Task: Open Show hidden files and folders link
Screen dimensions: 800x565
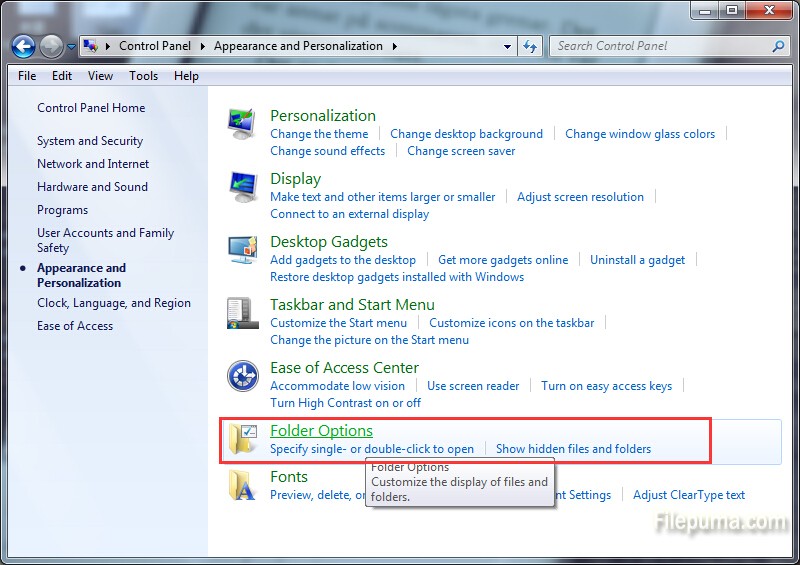Action: [x=573, y=449]
